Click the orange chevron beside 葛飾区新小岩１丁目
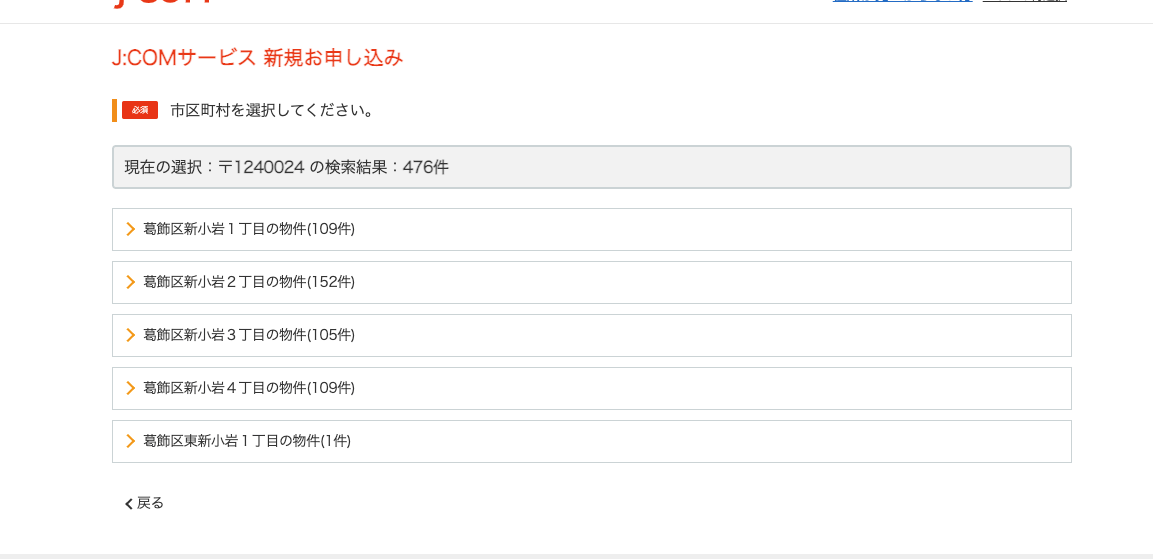 pos(130,229)
